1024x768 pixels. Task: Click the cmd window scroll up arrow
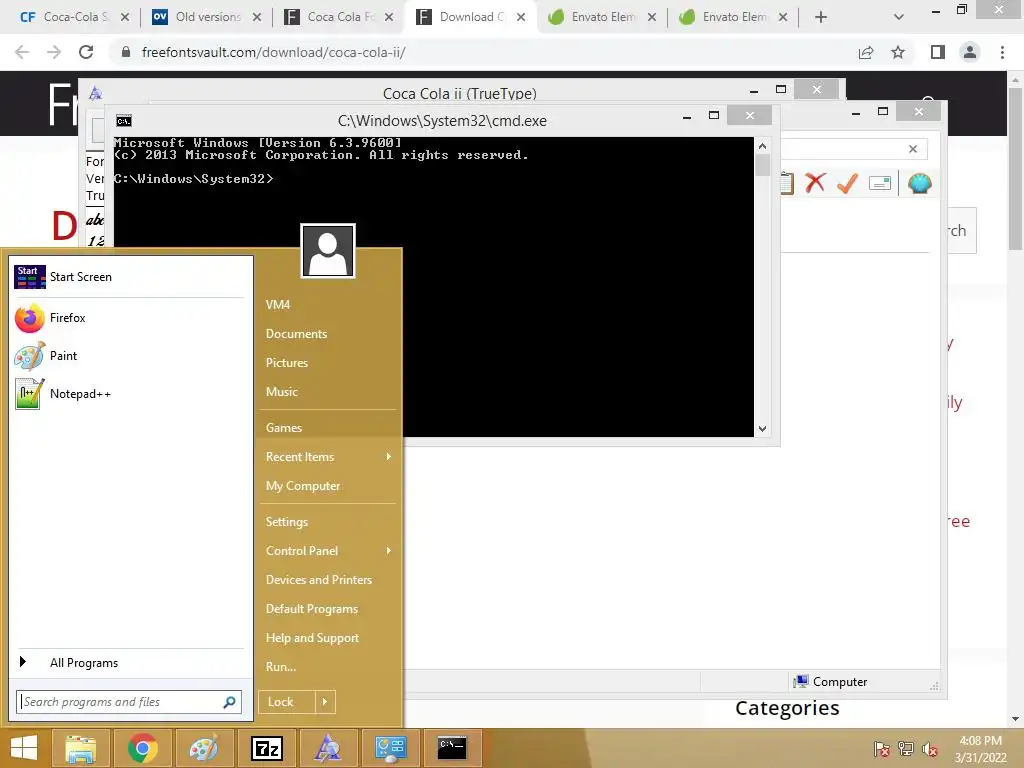[762, 146]
